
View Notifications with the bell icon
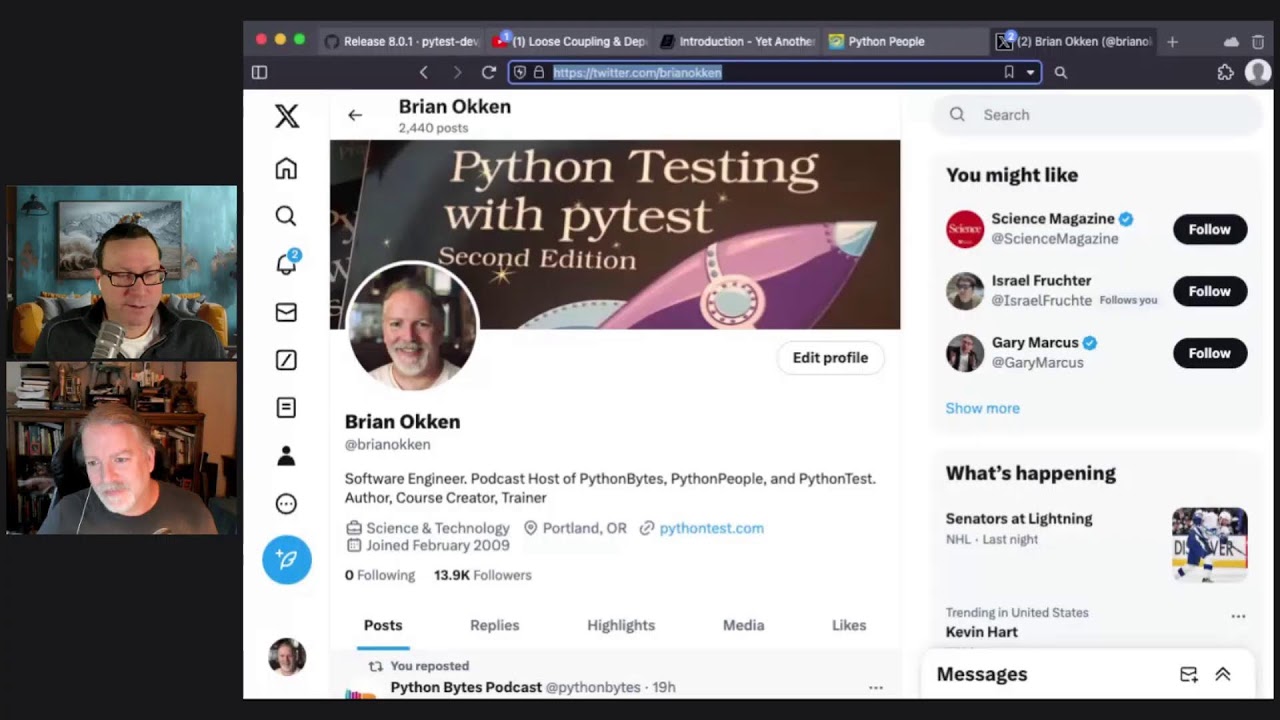[x=286, y=264]
